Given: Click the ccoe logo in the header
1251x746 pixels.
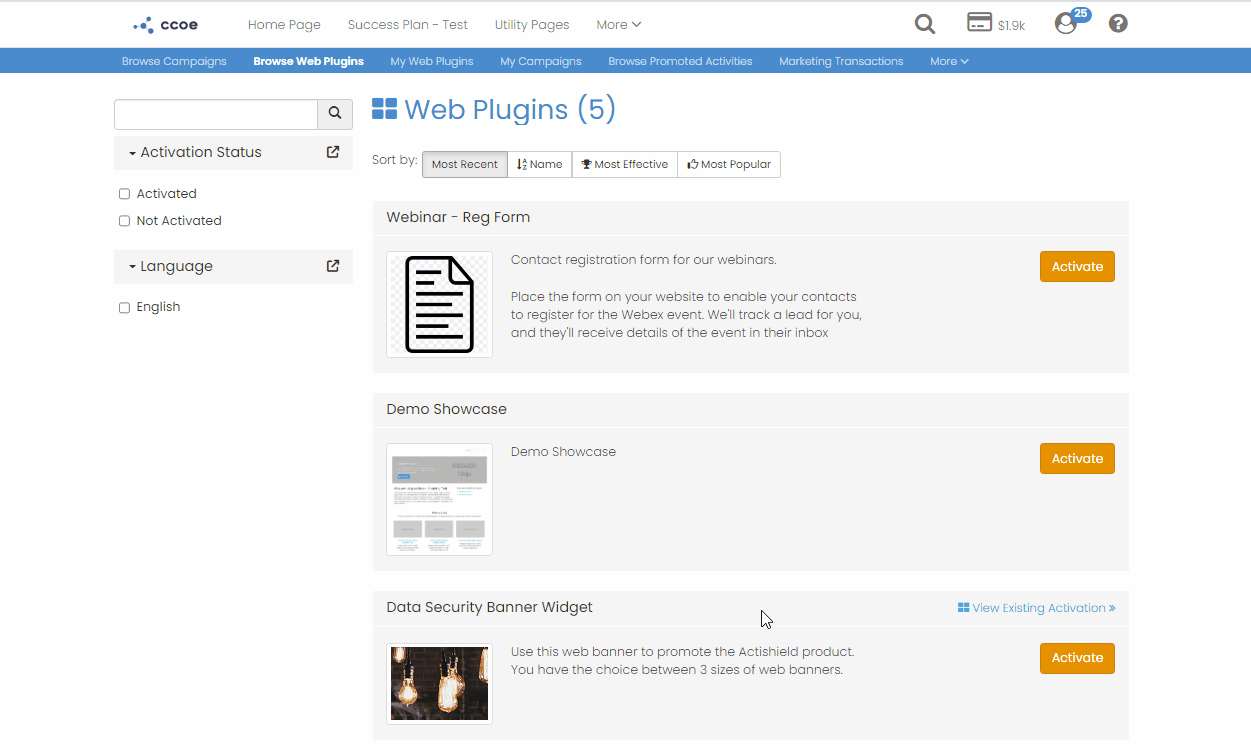Looking at the screenshot, I should pyautogui.click(x=163, y=24).
